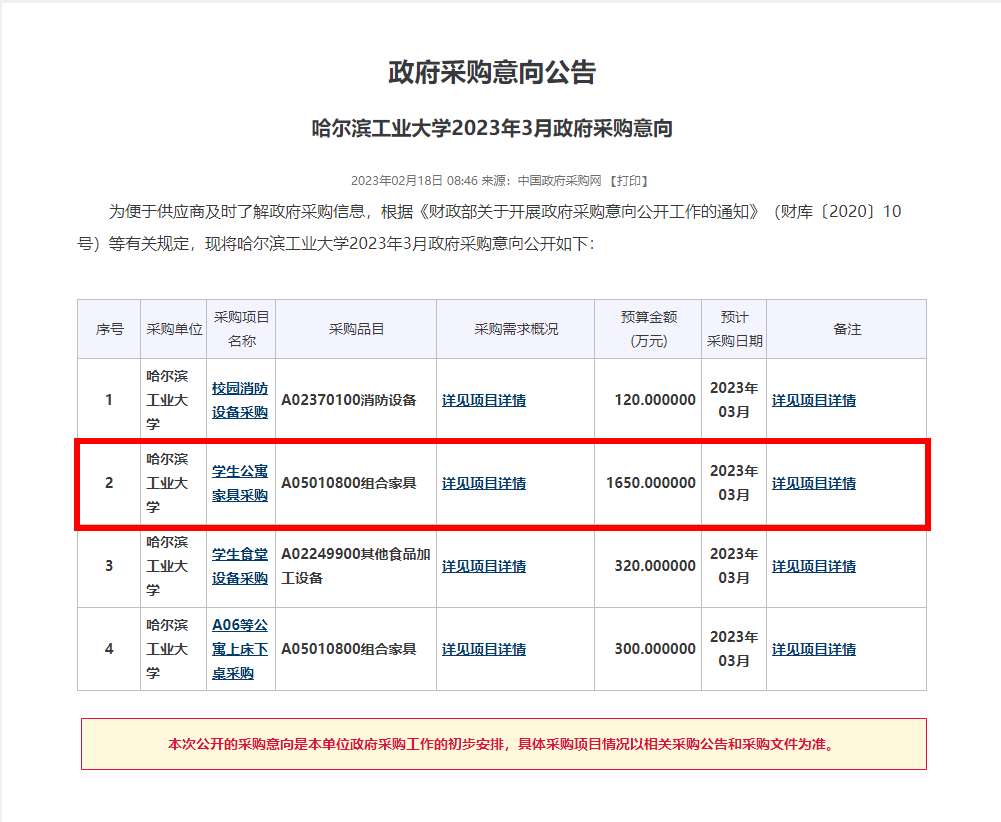
Task: Open 采购需求概况 详见项目详情 link for A06等公寓上床下桌采购
Action: coord(484,649)
